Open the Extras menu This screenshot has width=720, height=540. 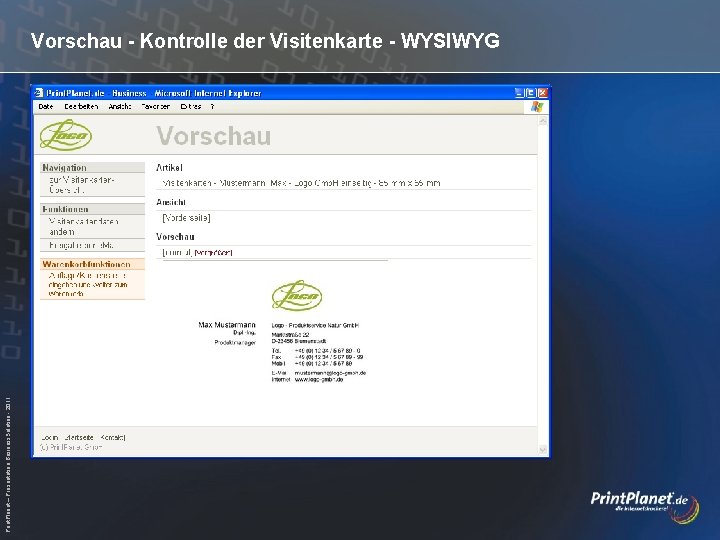point(191,107)
